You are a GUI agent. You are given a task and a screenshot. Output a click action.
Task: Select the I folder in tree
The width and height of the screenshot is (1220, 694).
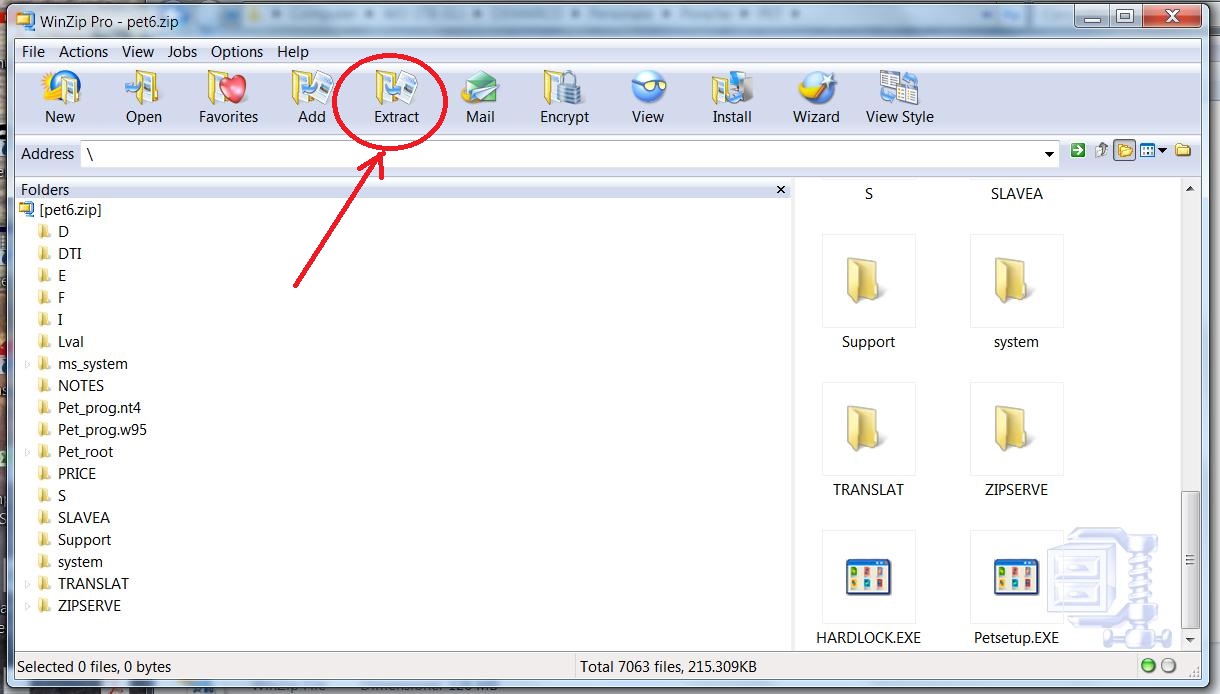pos(60,320)
